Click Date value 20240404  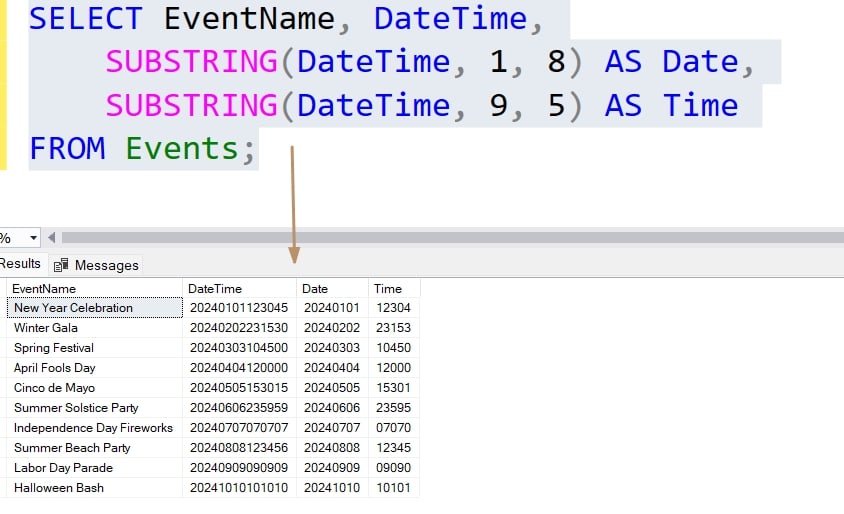coord(332,368)
